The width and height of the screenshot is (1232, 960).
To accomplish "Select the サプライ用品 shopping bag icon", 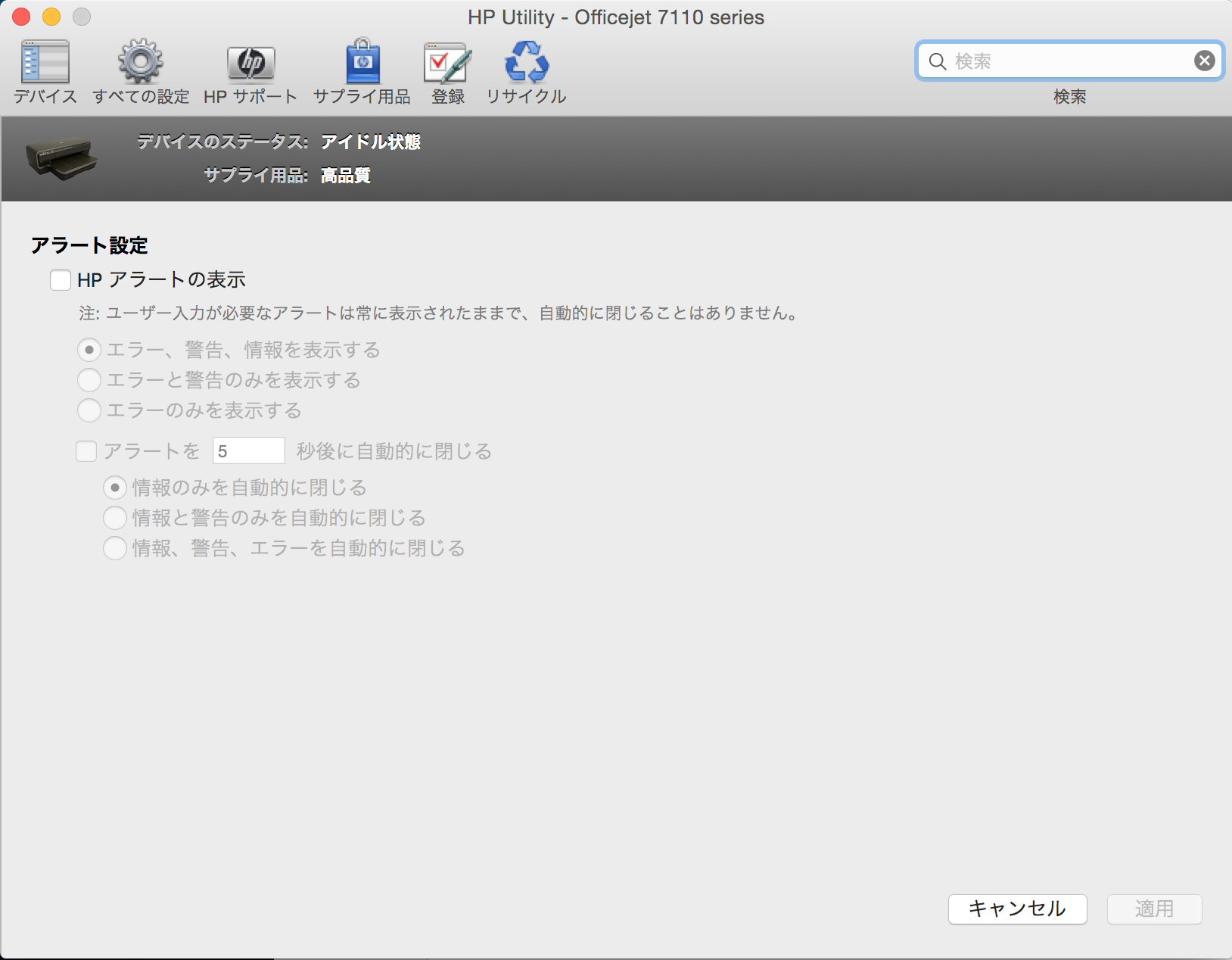I will coord(362,63).
